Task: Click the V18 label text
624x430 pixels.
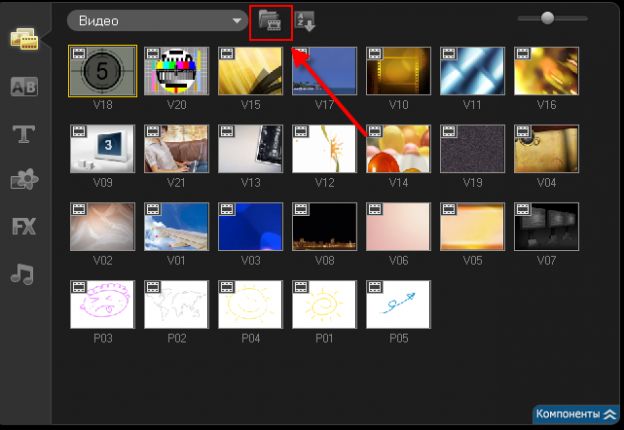Action: coord(103,105)
